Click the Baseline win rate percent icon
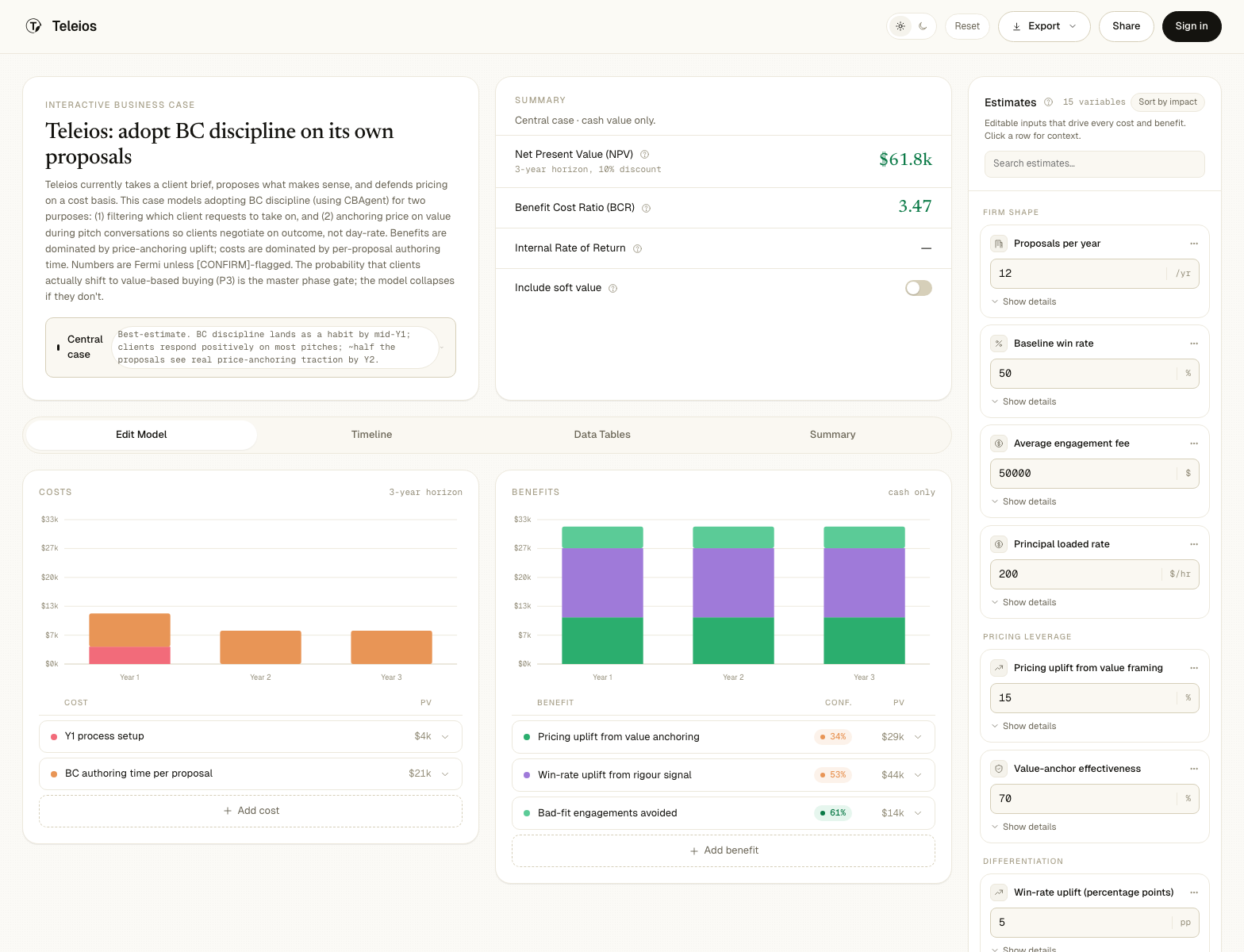 pyautogui.click(x=999, y=344)
